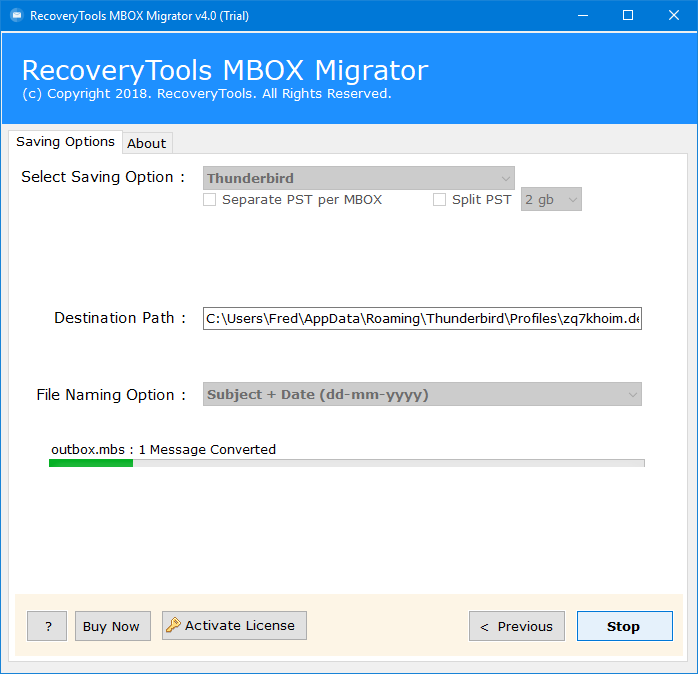Click the RecoveryTools app icon in title bar
The height and width of the screenshot is (674, 698).
[x=17, y=16]
